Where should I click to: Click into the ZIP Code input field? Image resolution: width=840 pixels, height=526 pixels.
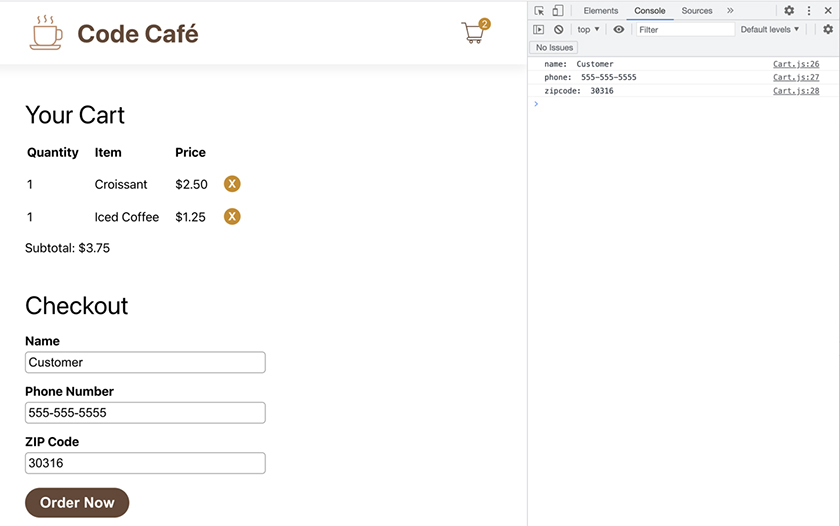[145, 463]
